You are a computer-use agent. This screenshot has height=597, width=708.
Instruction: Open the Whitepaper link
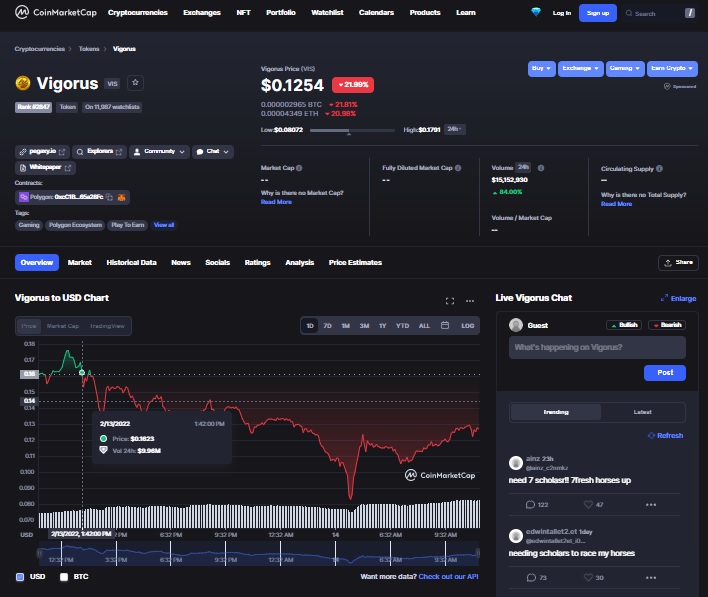coord(45,168)
